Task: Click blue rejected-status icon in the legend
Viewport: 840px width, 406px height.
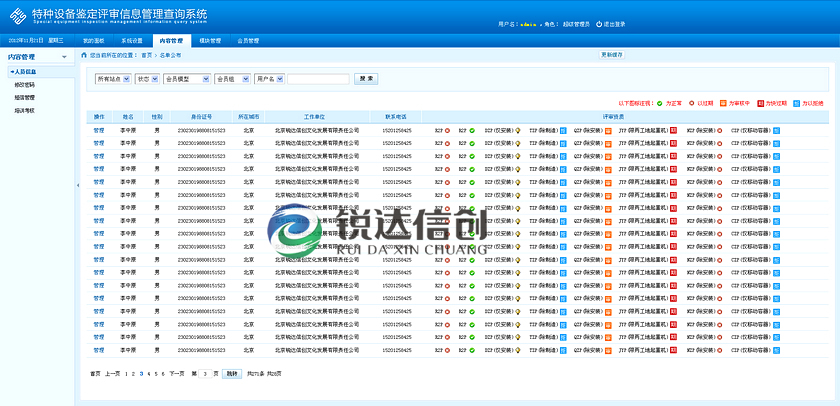Action: coord(796,102)
